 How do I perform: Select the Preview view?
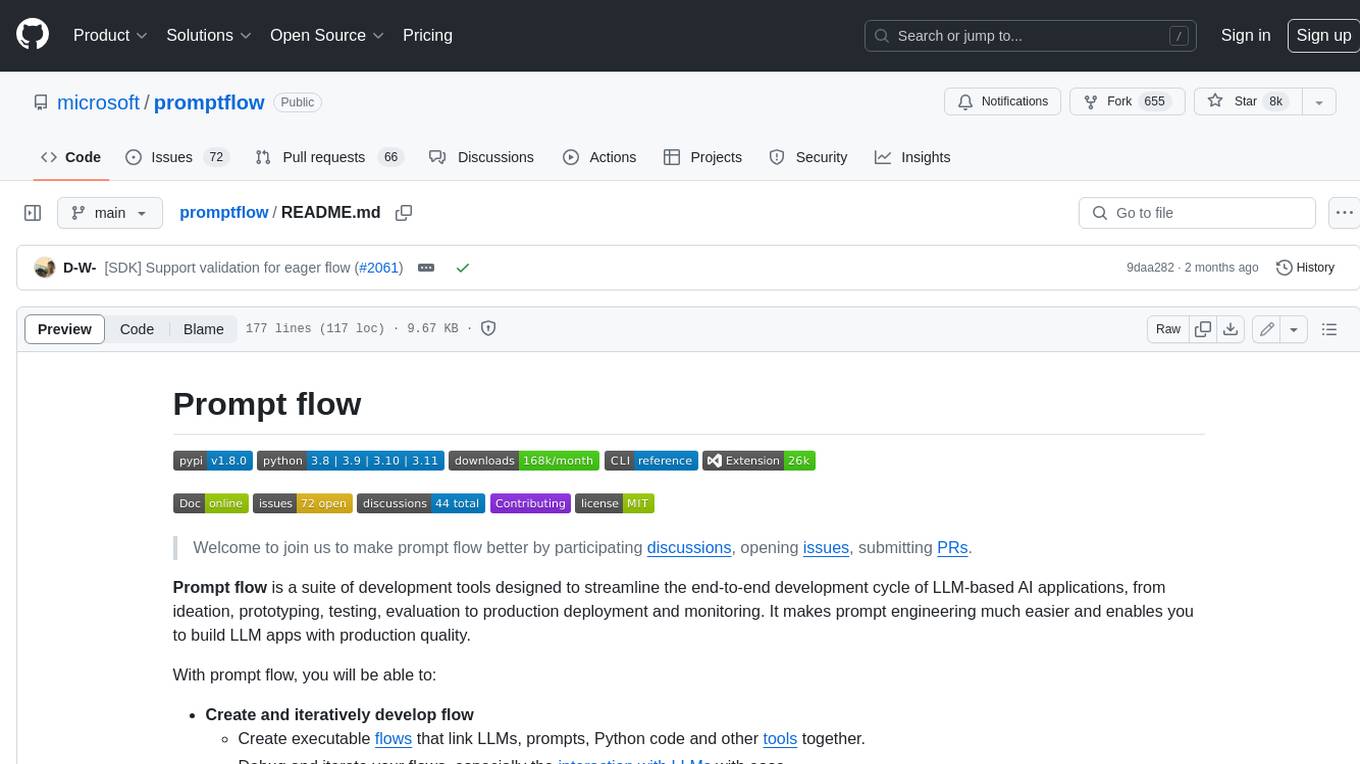click(x=65, y=329)
